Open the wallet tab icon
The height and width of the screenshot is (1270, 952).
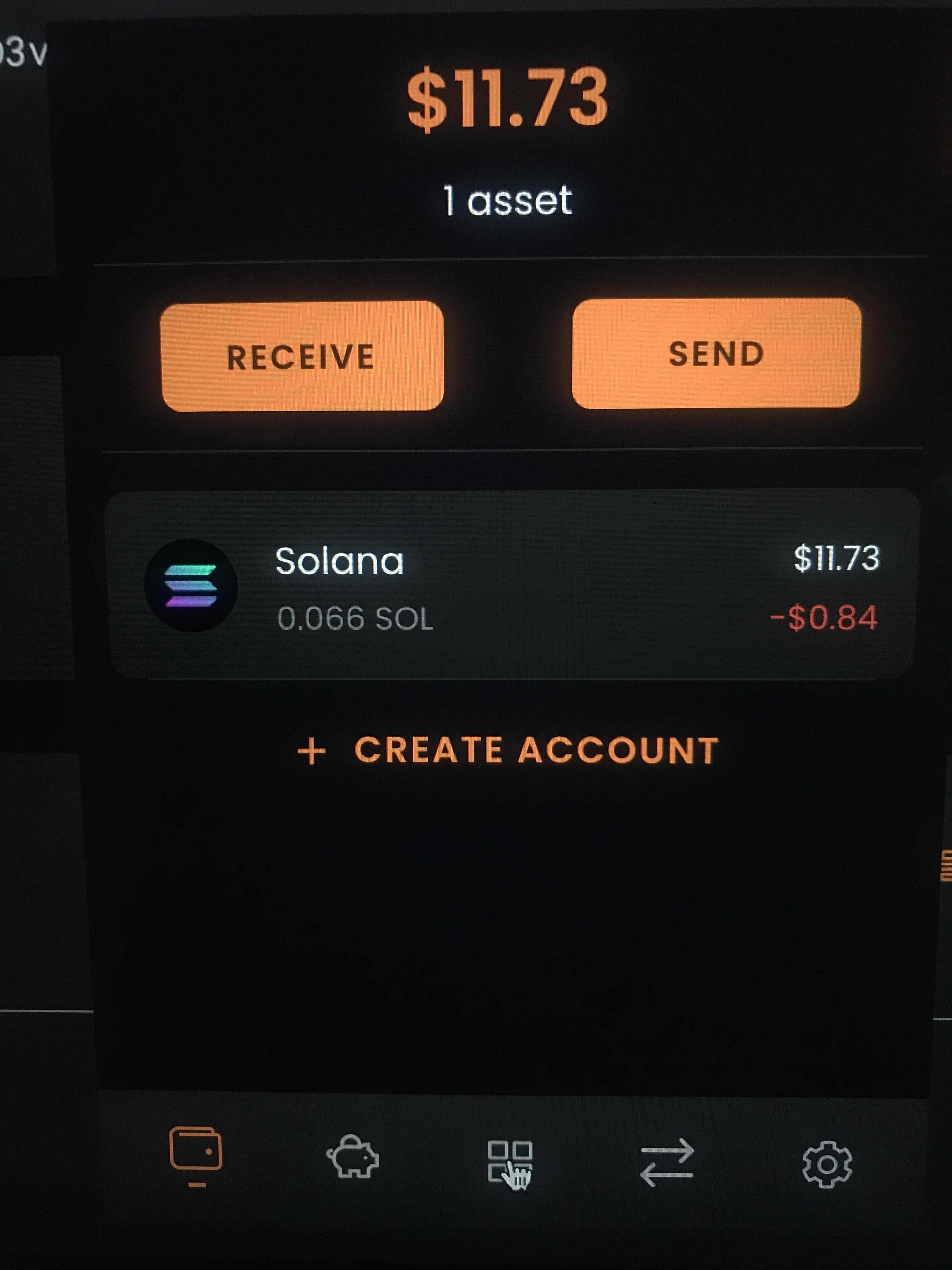coord(196,1149)
